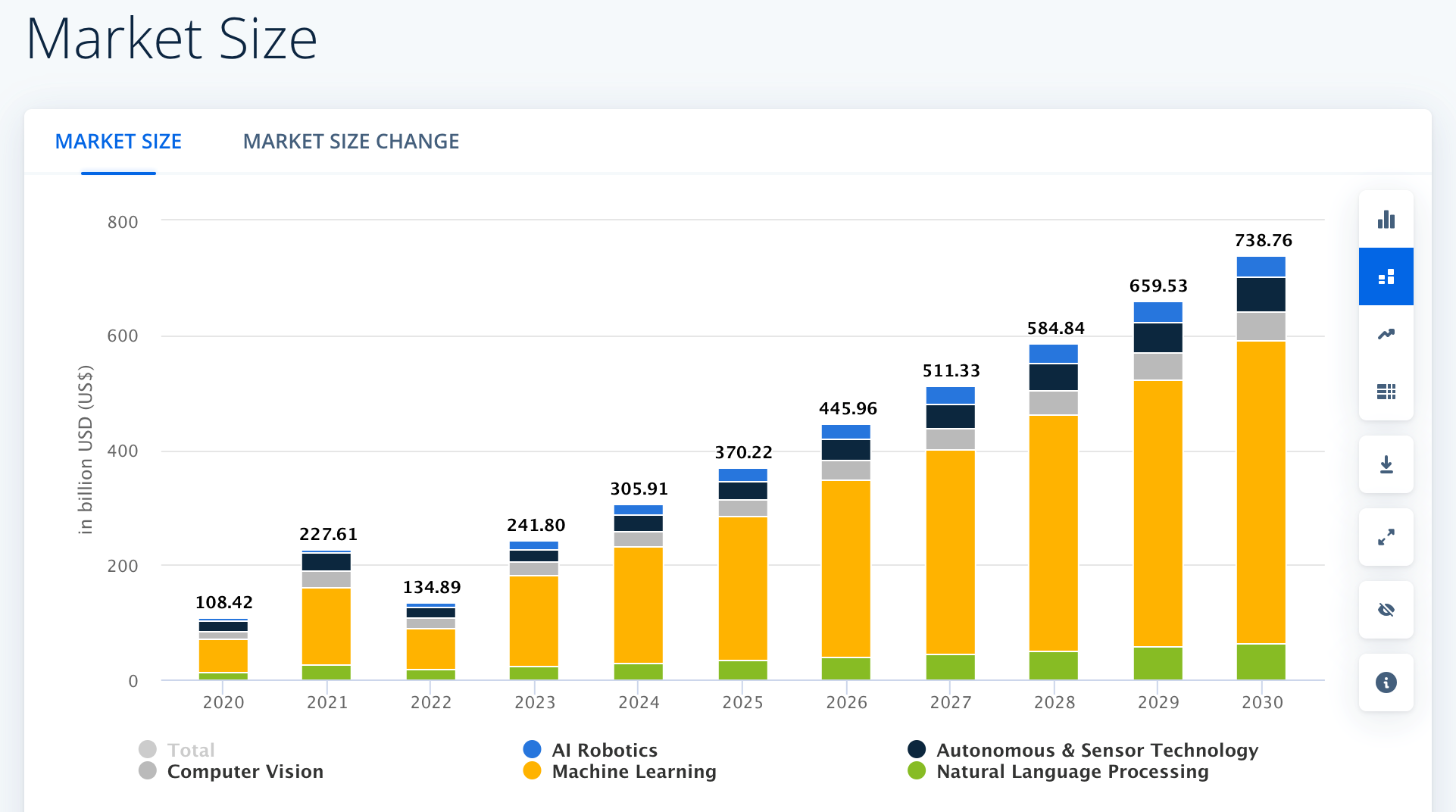Switch to the bar chart view icon
Image resolution: width=1456 pixels, height=812 pixels.
[x=1386, y=220]
